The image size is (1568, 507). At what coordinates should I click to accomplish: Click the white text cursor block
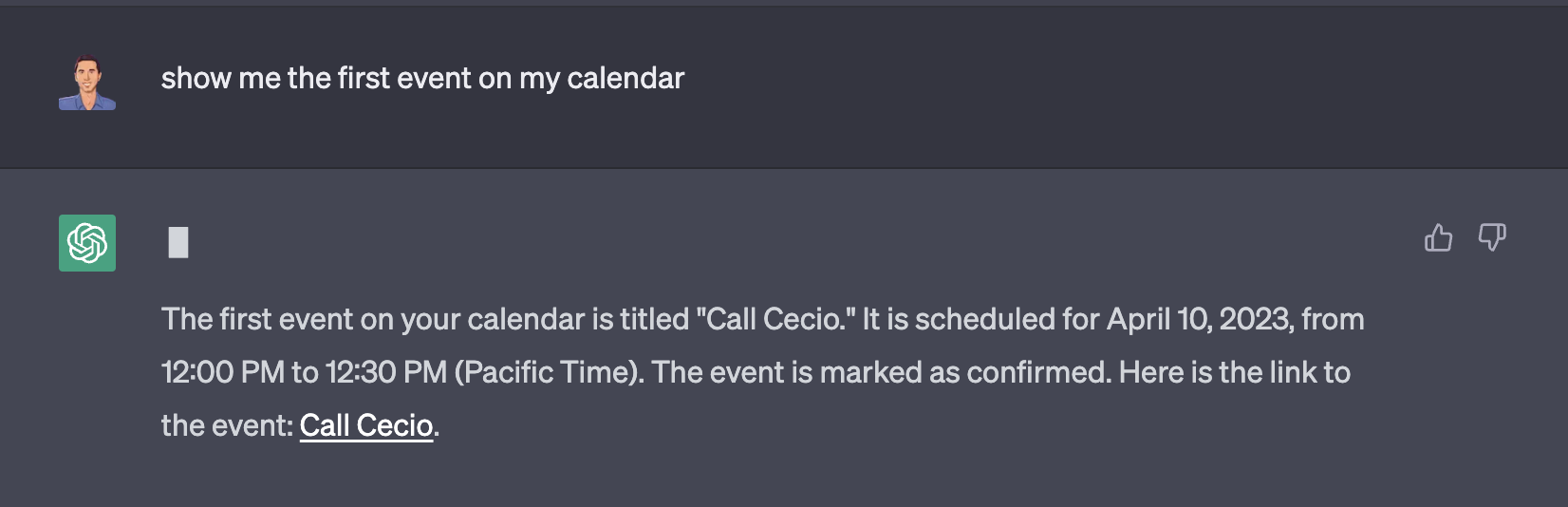coord(178,243)
